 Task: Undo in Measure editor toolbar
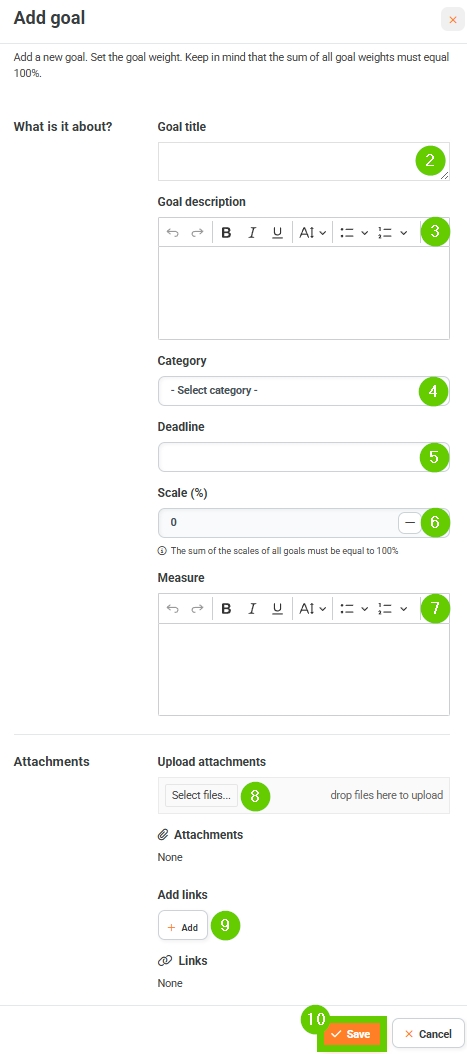coord(173,608)
